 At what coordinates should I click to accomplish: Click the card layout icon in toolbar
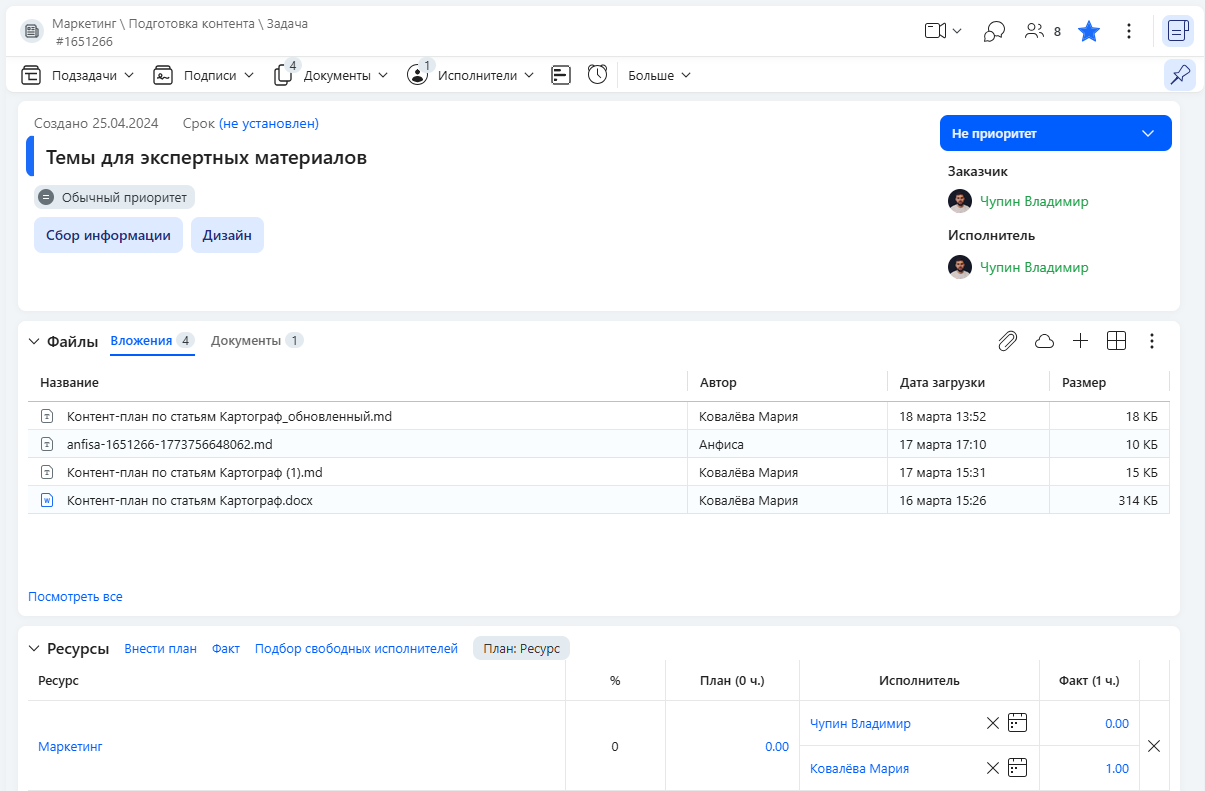coord(561,75)
